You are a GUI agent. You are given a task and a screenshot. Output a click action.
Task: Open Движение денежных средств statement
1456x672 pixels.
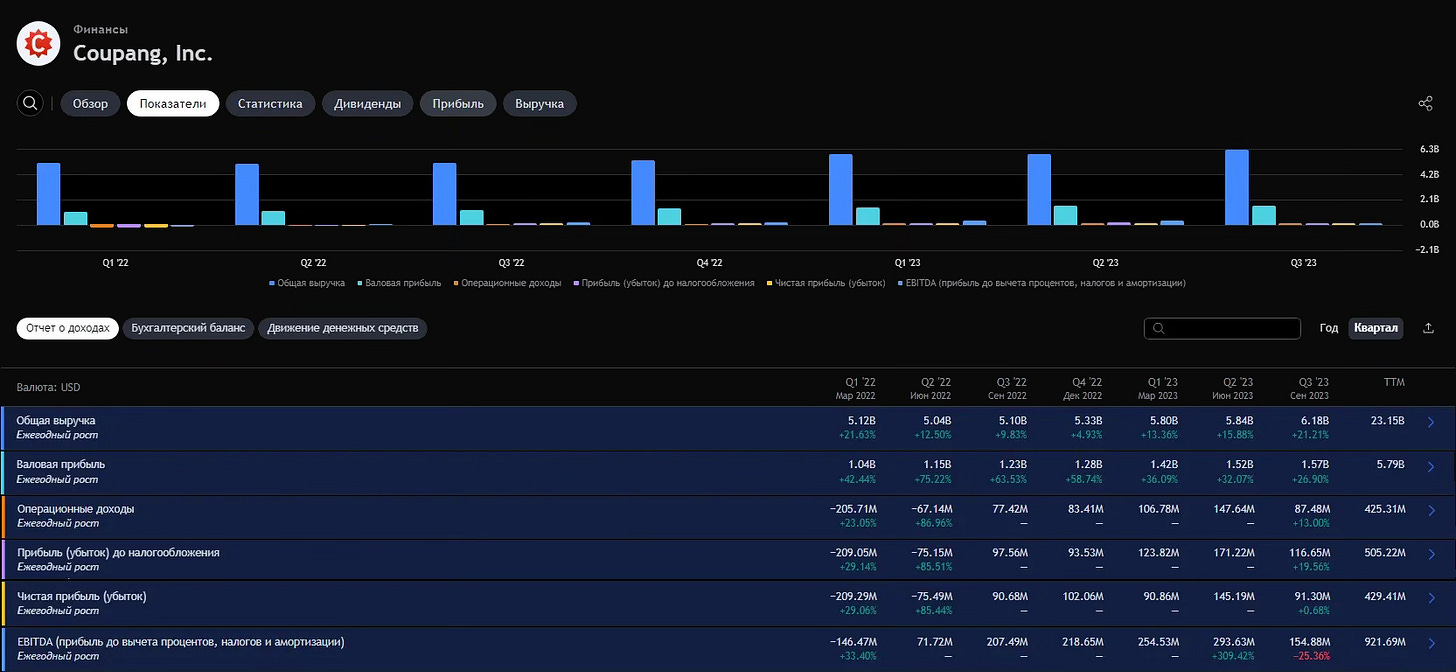pos(343,328)
